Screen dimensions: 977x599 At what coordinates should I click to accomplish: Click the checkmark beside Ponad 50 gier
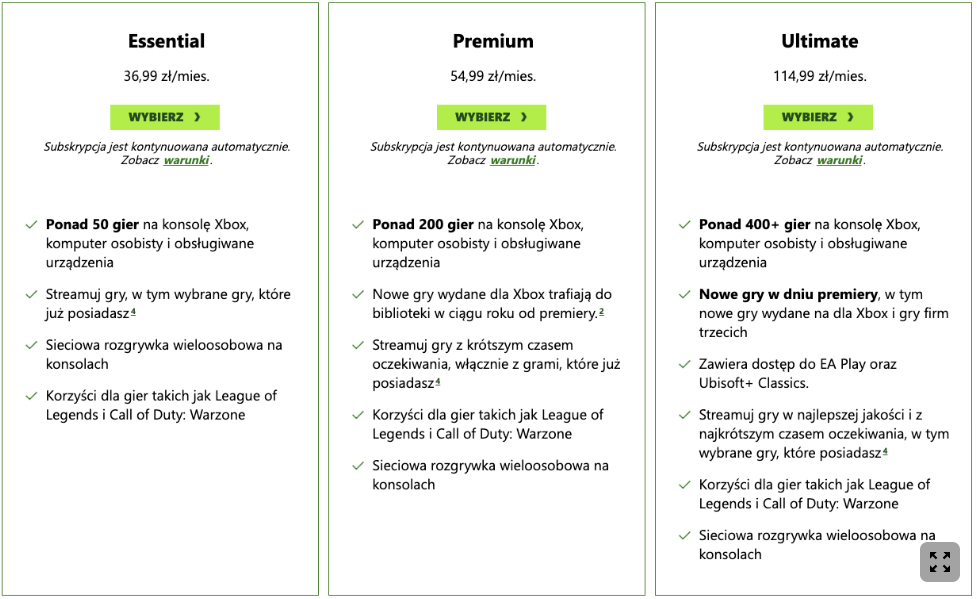[x=32, y=225]
